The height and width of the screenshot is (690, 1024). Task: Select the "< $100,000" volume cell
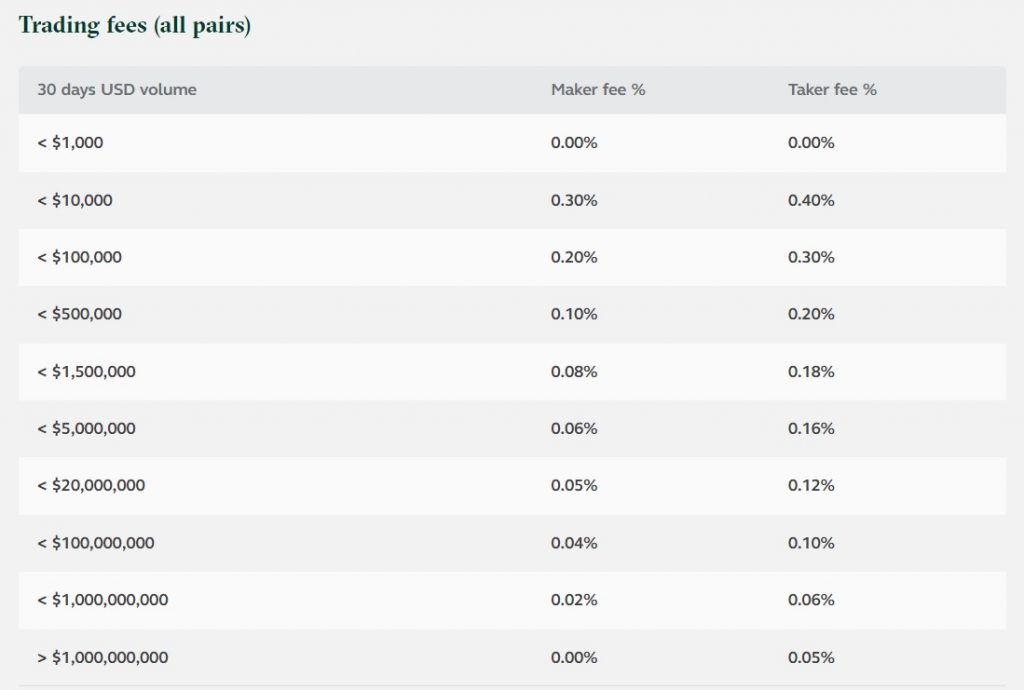pyautogui.click(x=80, y=257)
